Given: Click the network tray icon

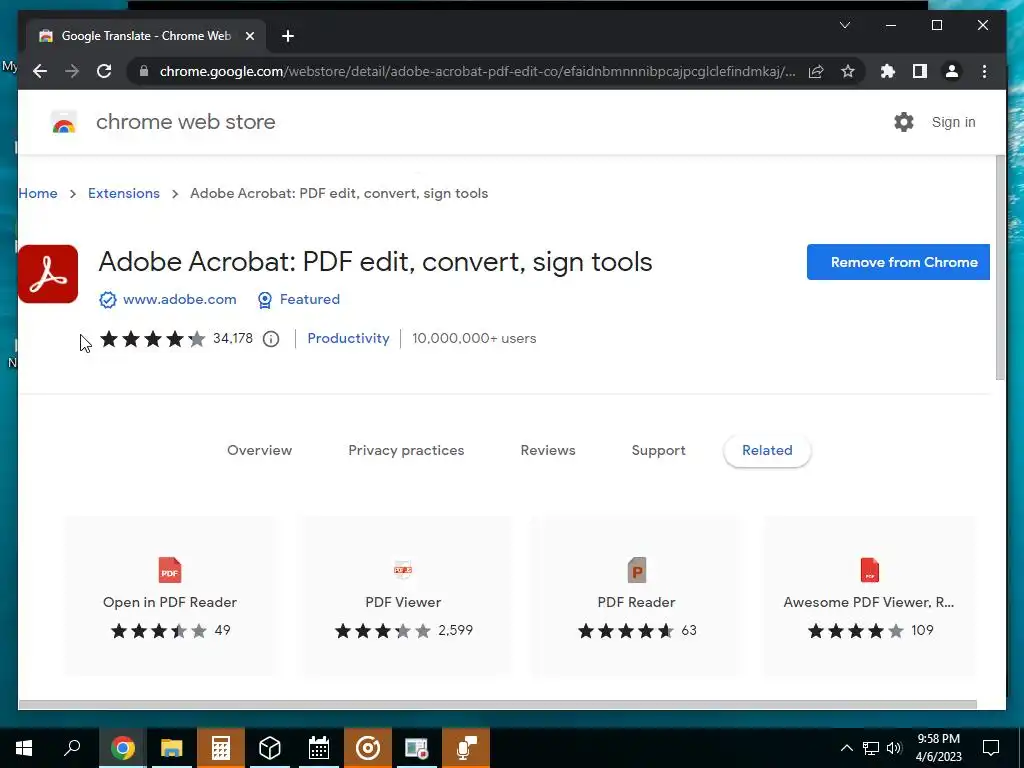Looking at the screenshot, I should pos(871,748).
